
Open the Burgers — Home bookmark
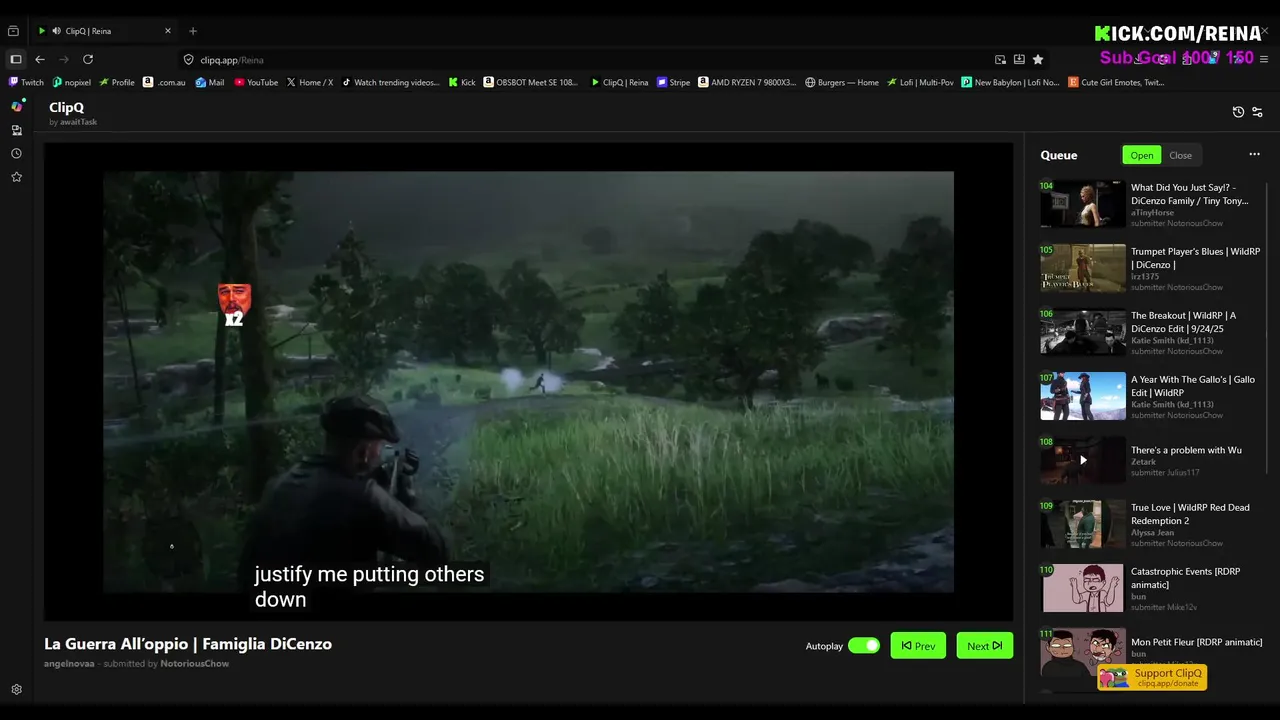coord(842,82)
